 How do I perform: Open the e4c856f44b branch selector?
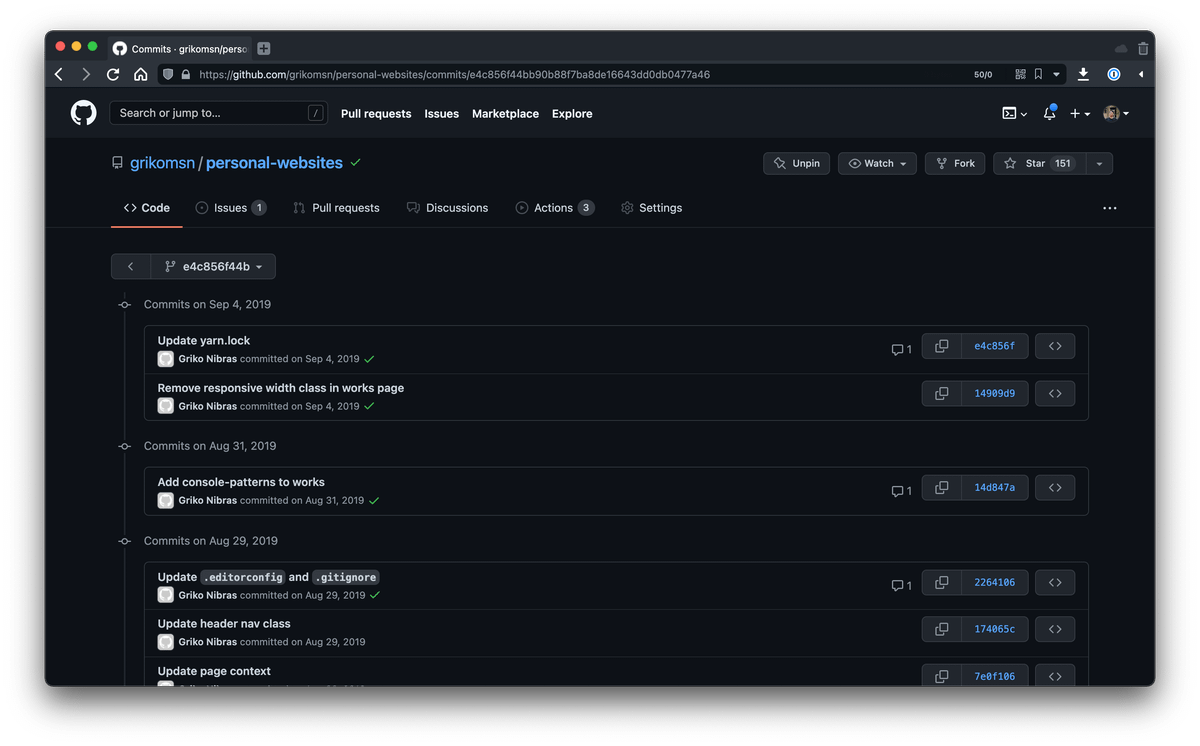[x=213, y=266]
